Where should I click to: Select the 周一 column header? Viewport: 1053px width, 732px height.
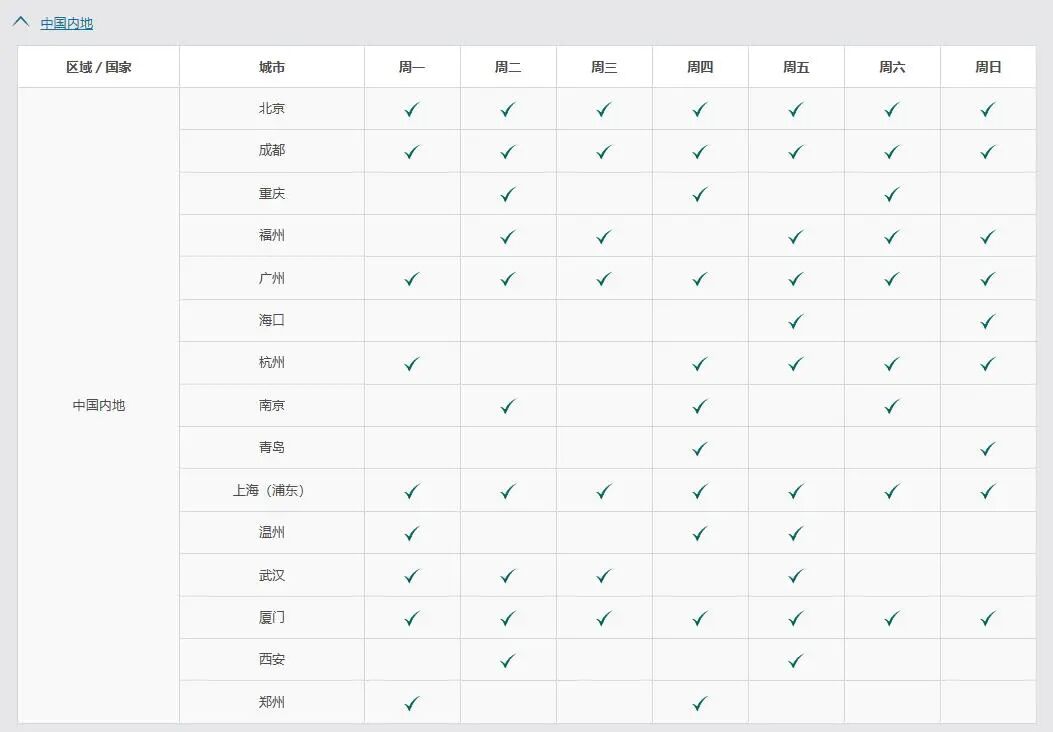(412, 67)
